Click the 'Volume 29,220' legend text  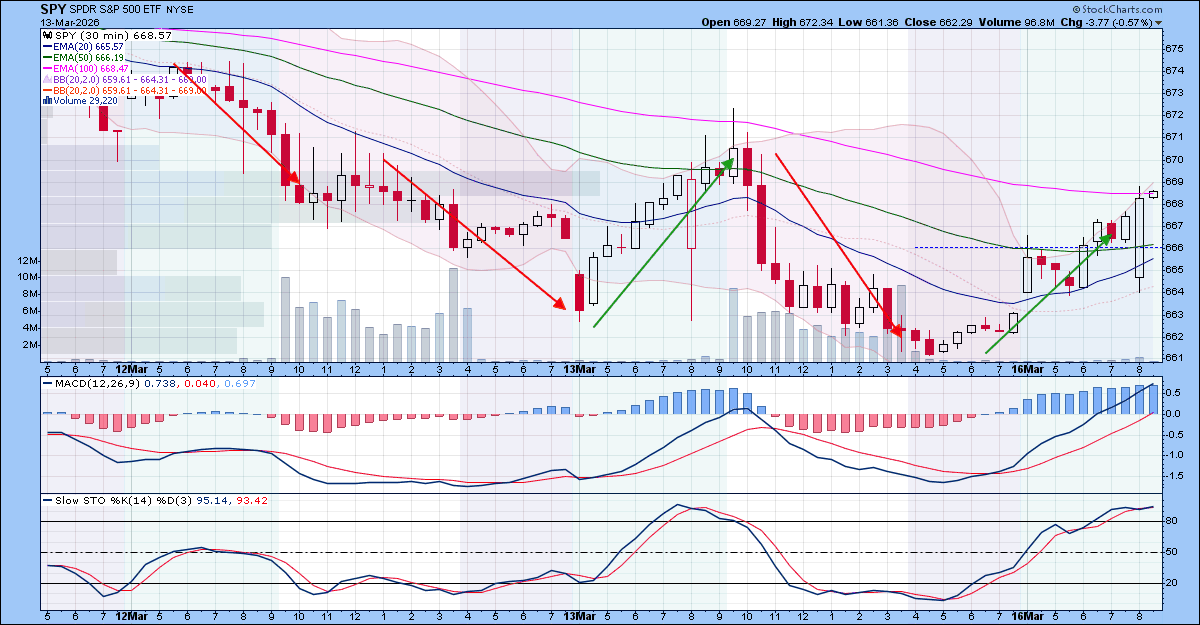[x=85, y=101]
